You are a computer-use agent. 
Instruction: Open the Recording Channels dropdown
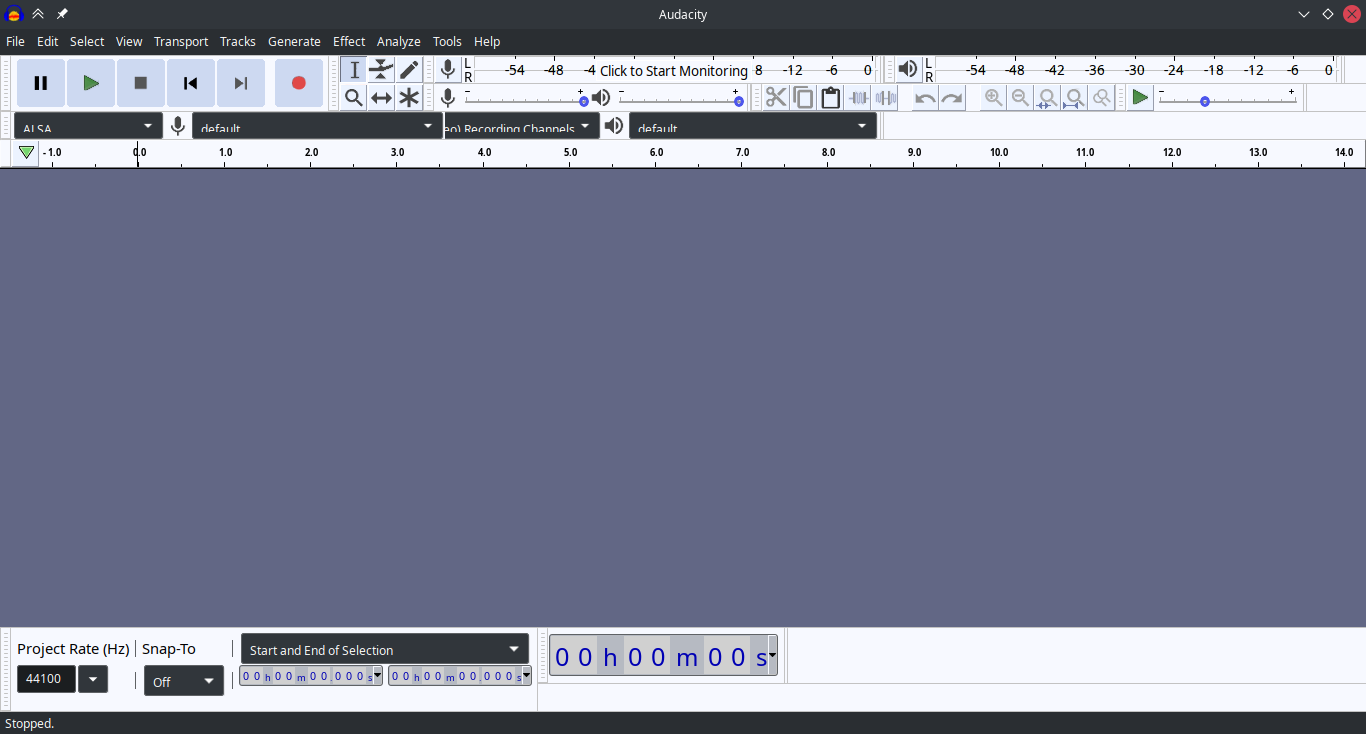click(522, 126)
